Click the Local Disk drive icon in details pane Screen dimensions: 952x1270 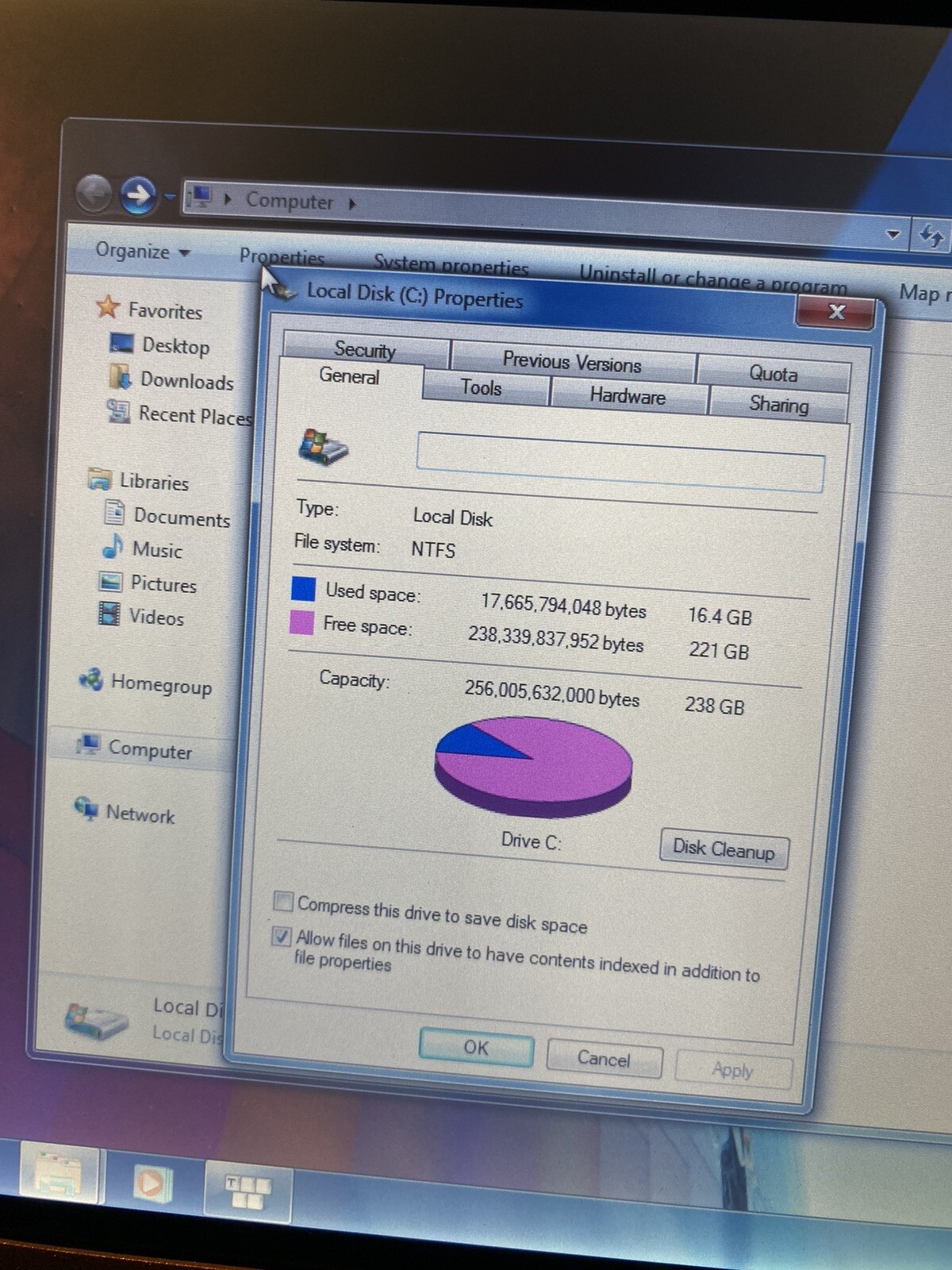coord(96,1021)
